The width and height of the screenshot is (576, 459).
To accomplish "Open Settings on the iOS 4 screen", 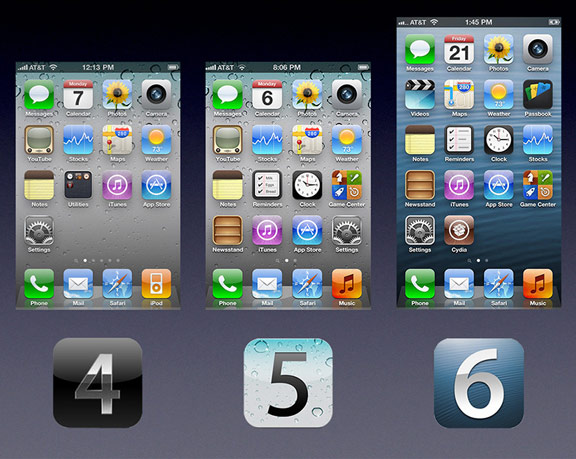I will click(39, 230).
